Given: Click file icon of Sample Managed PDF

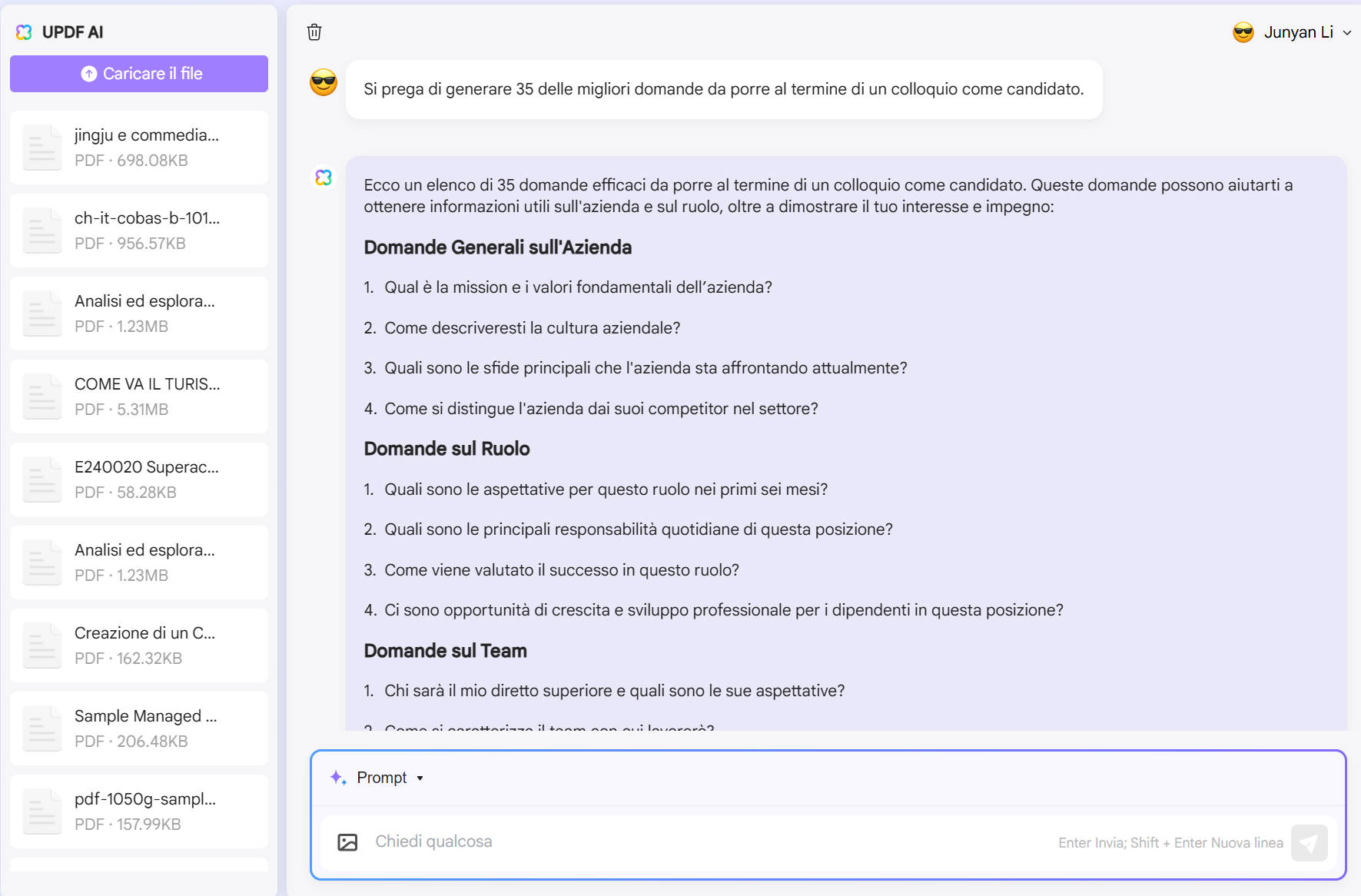Looking at the screenshot, I should 42,728.
